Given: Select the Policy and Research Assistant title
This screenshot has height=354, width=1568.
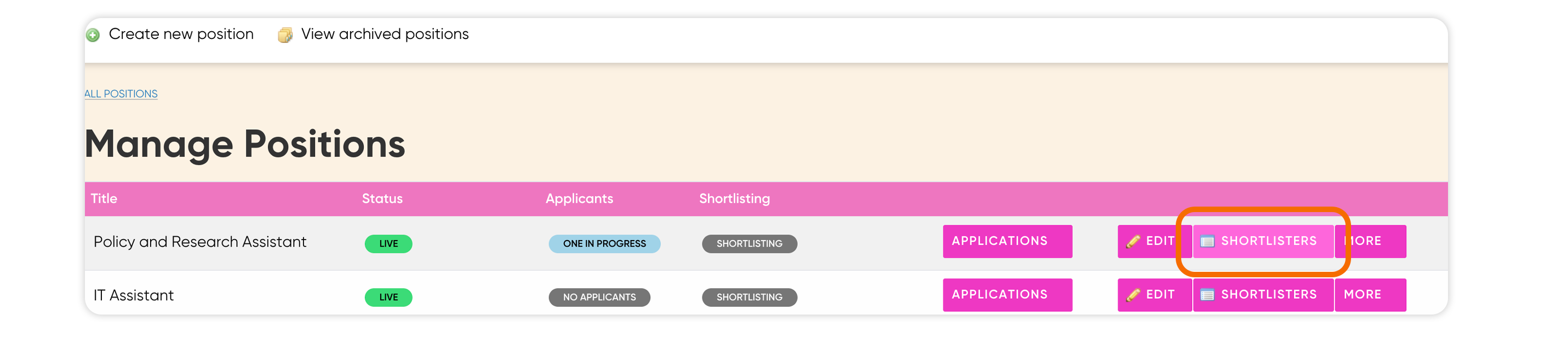Looking at the screenshot, I should (199, 242).
